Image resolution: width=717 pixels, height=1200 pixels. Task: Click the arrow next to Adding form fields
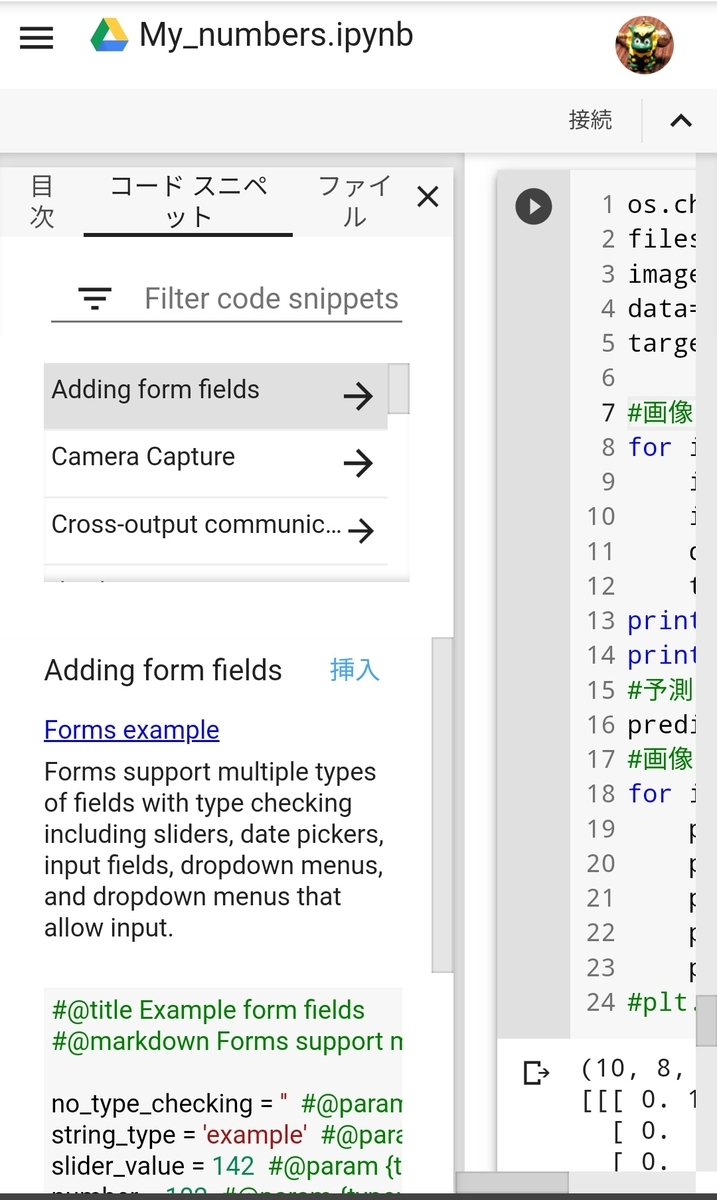pos(358,397)
